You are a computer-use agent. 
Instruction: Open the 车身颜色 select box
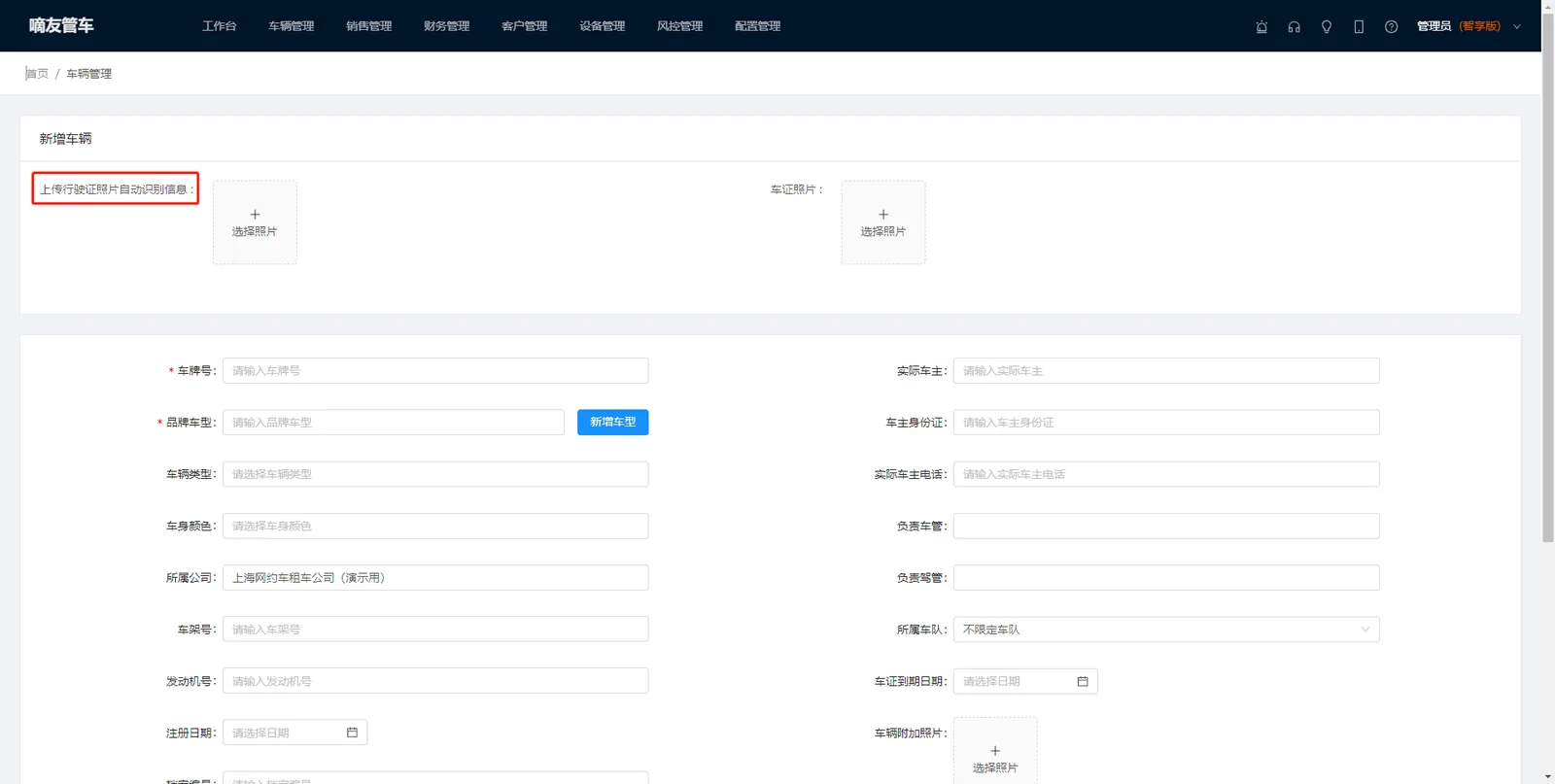tap(435, 526)
